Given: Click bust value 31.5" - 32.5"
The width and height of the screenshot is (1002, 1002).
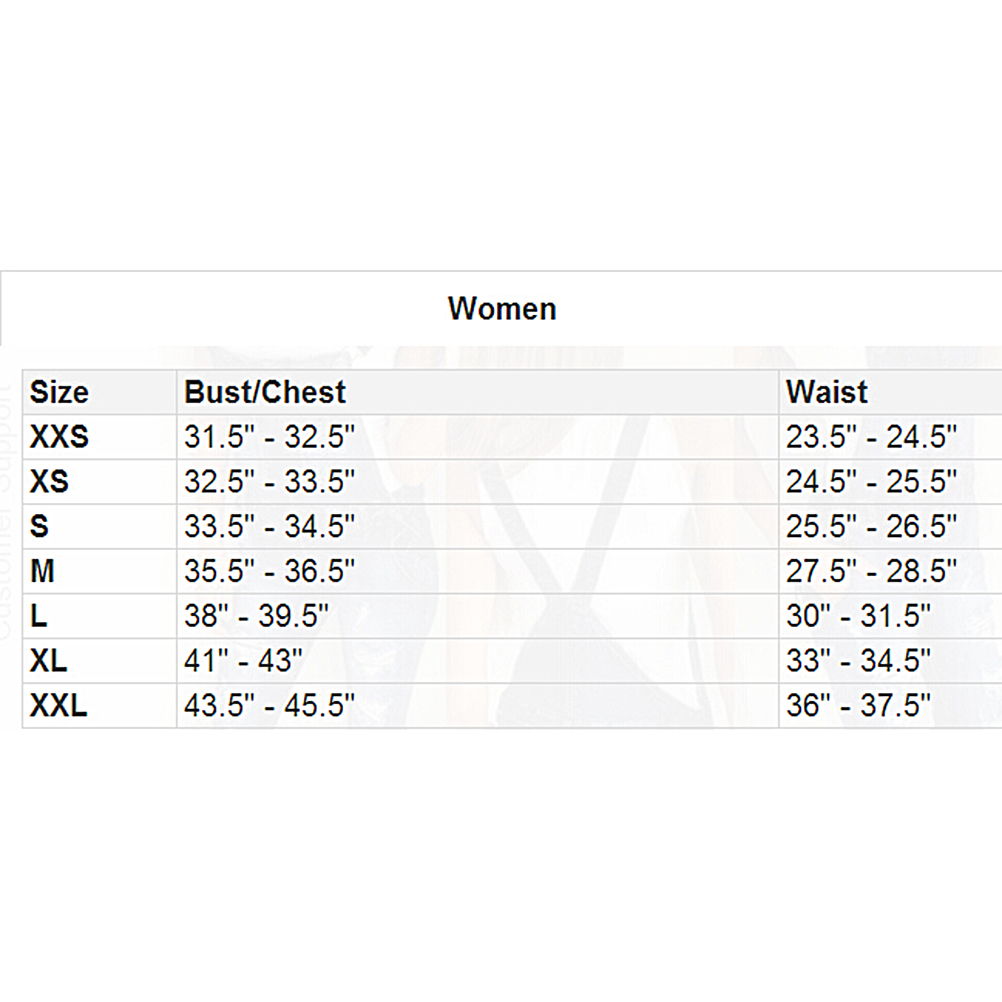Looking at the screenshot, I should click(270, 438).
